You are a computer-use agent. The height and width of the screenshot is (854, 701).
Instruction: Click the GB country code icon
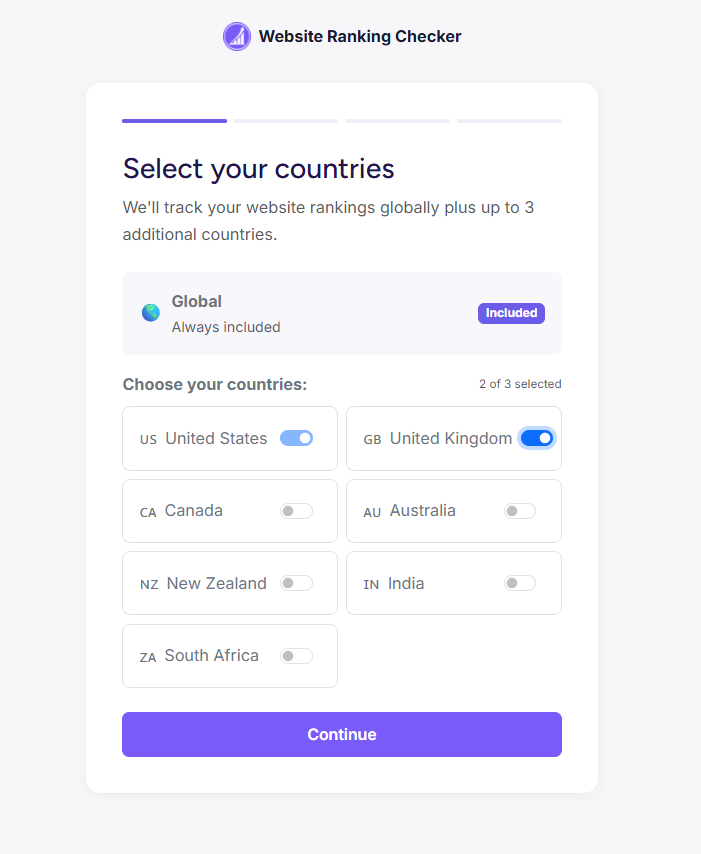[371, 438]
